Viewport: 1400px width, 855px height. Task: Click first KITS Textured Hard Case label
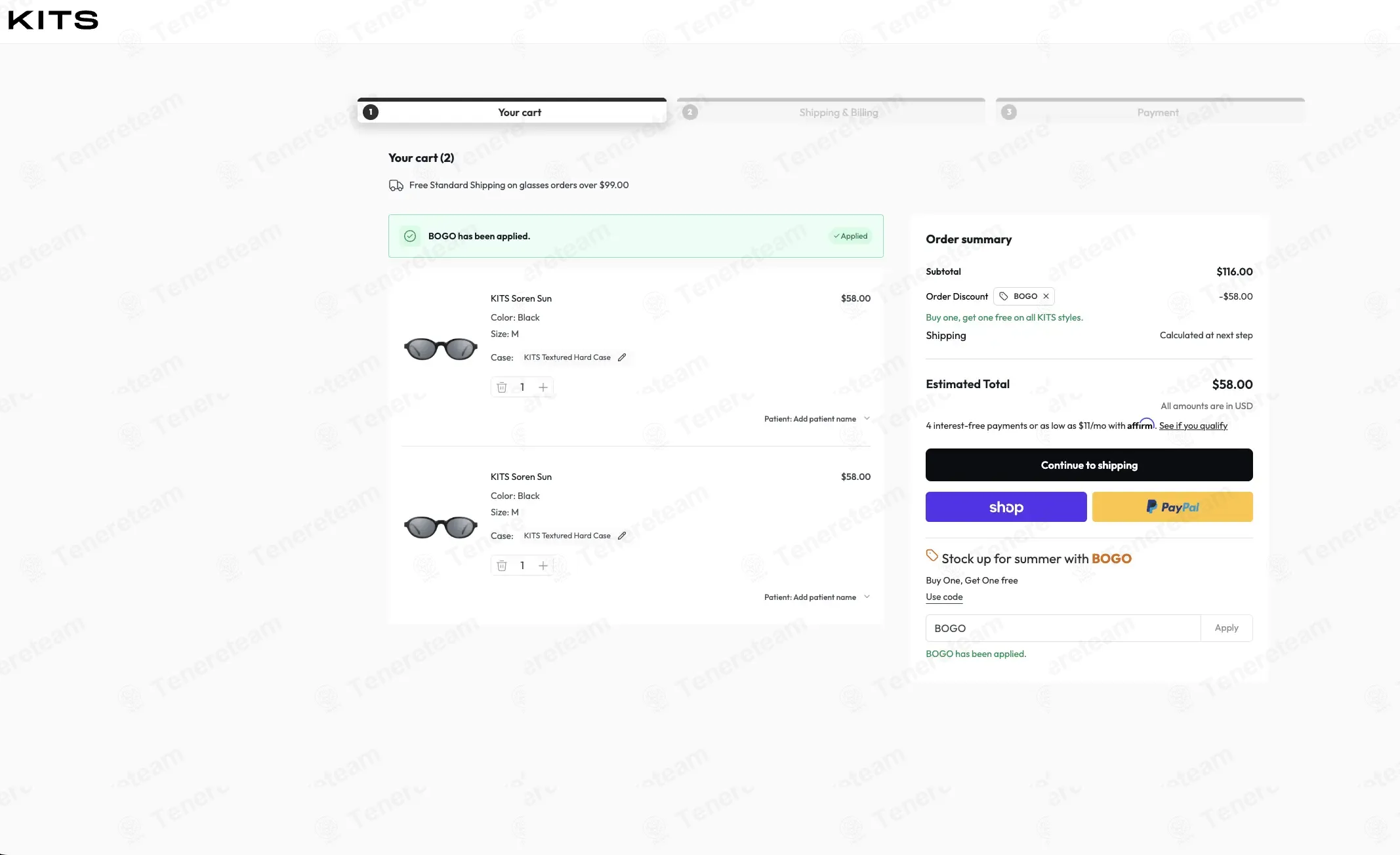tap(567, 357)
